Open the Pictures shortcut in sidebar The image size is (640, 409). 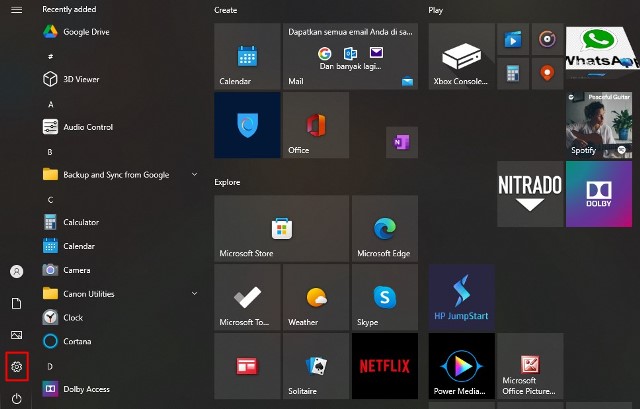[x=16, y=335]
